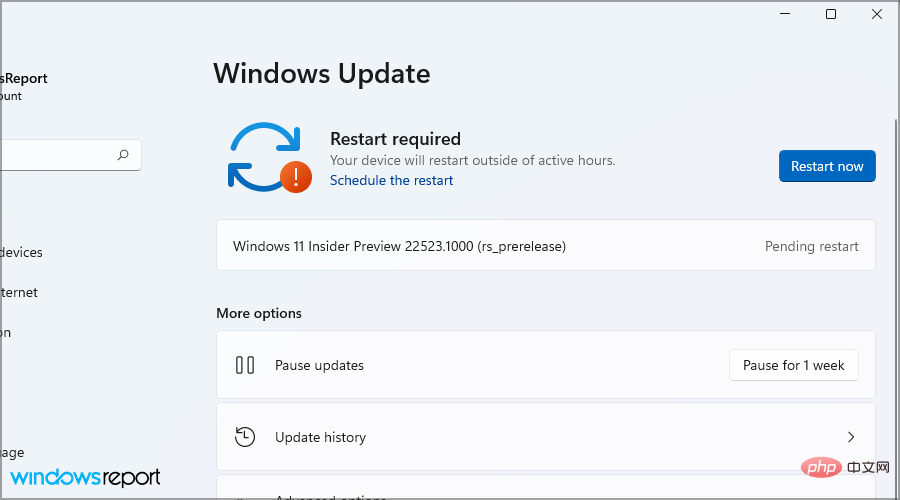Open the Update history row
The image size is (900, 500).
(546, 437)
